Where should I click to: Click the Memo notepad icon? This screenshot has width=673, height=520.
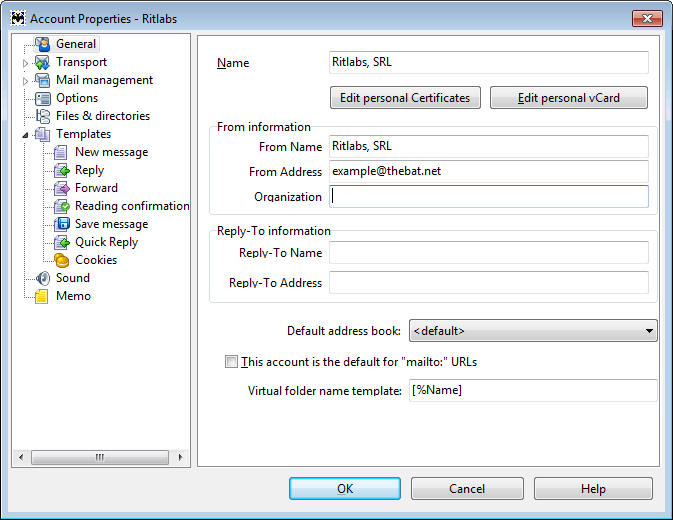[42, 296]
